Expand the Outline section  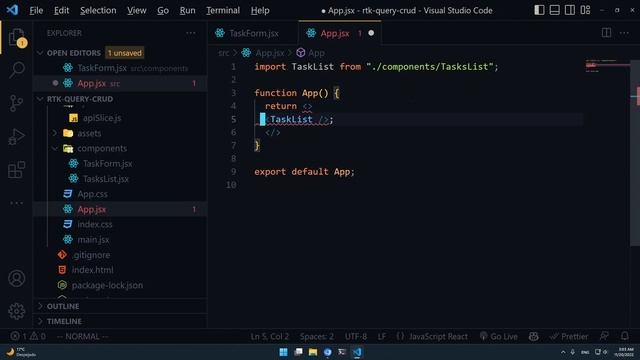(121, 306)
